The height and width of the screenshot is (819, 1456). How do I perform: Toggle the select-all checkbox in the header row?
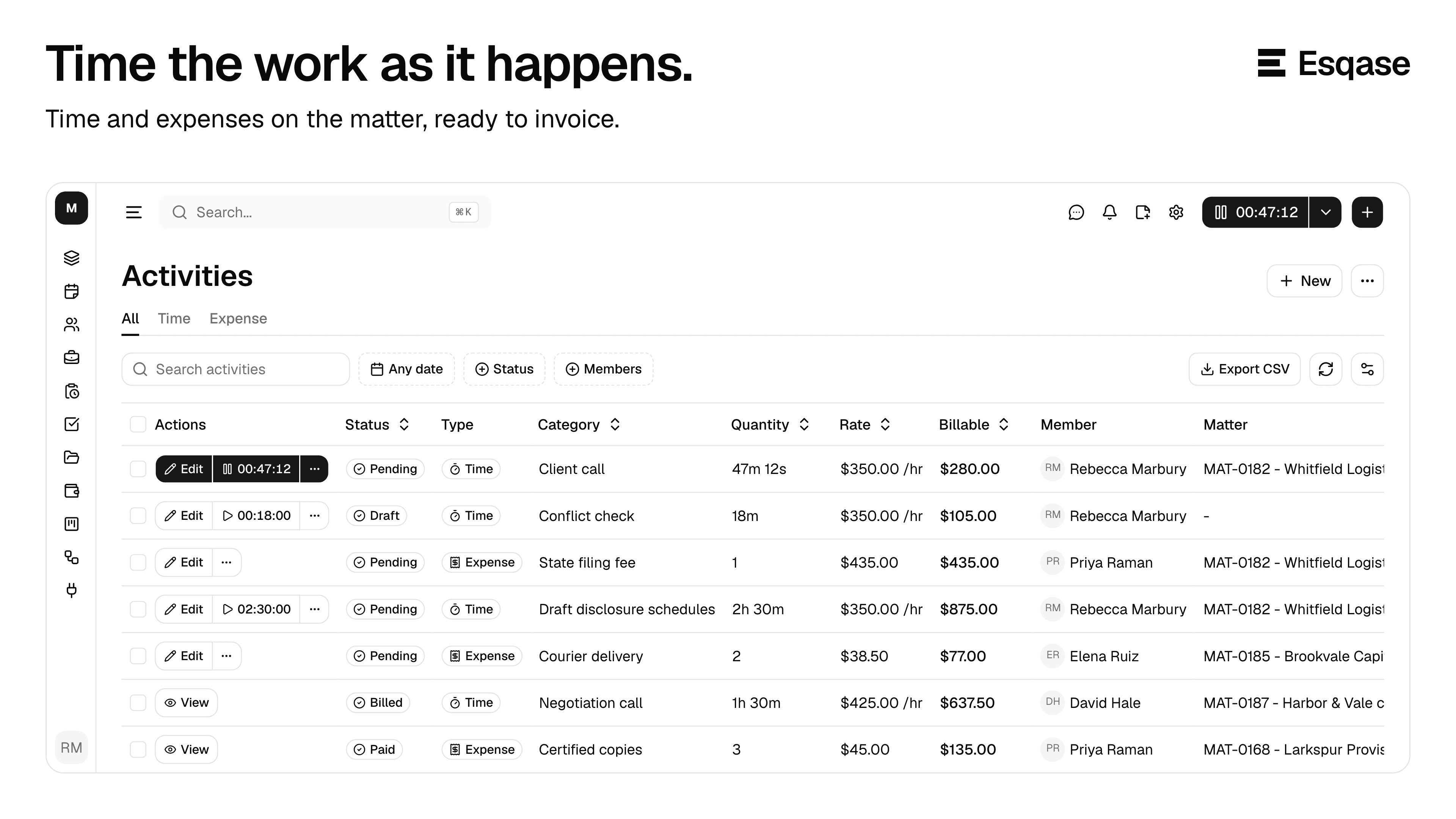coord(138,425)
